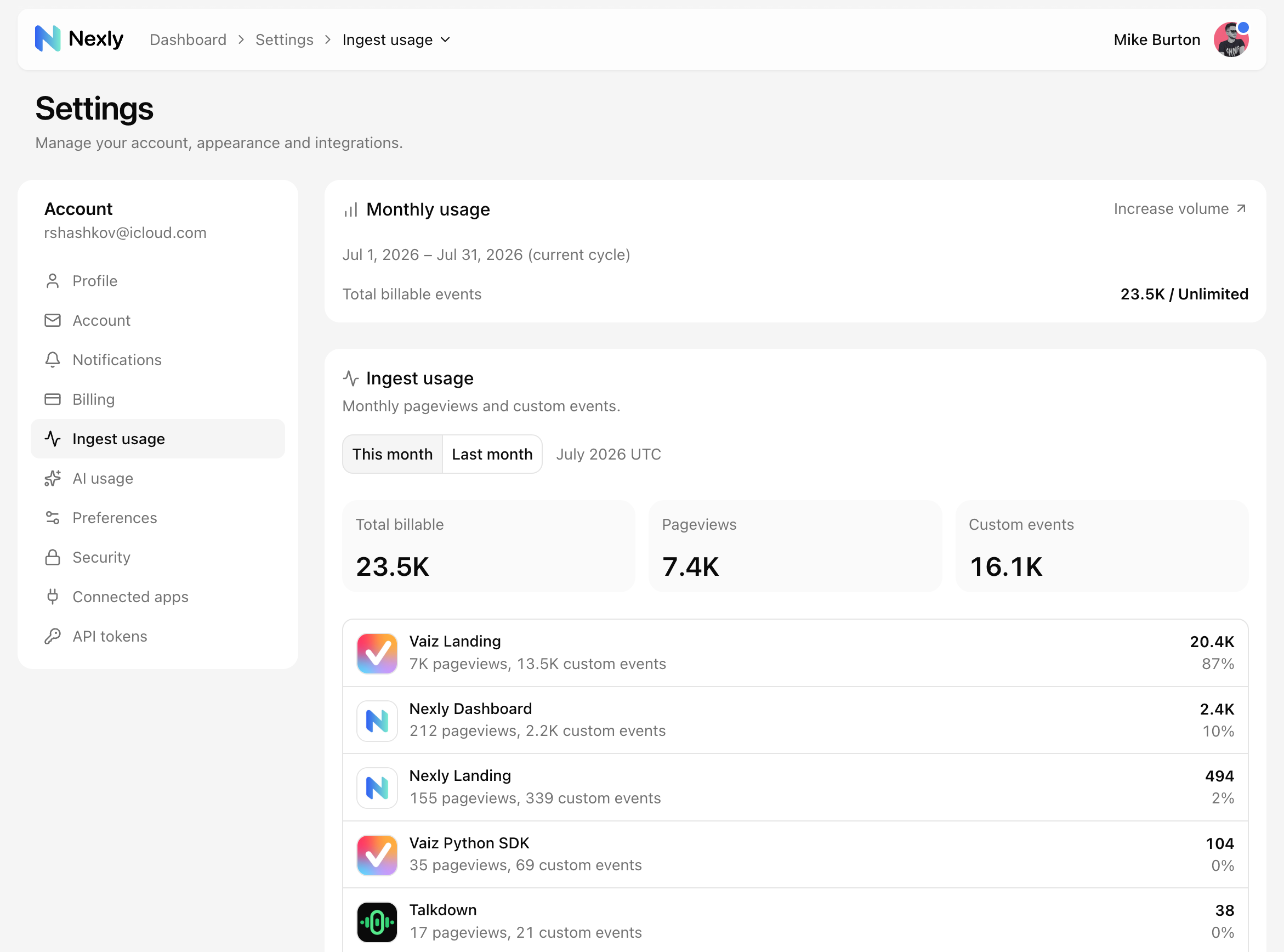Image resolution: width=1284 pixels, height=952 pixels.
Task: Open Account settings in sidebar
Action: (x=158, y=320)
